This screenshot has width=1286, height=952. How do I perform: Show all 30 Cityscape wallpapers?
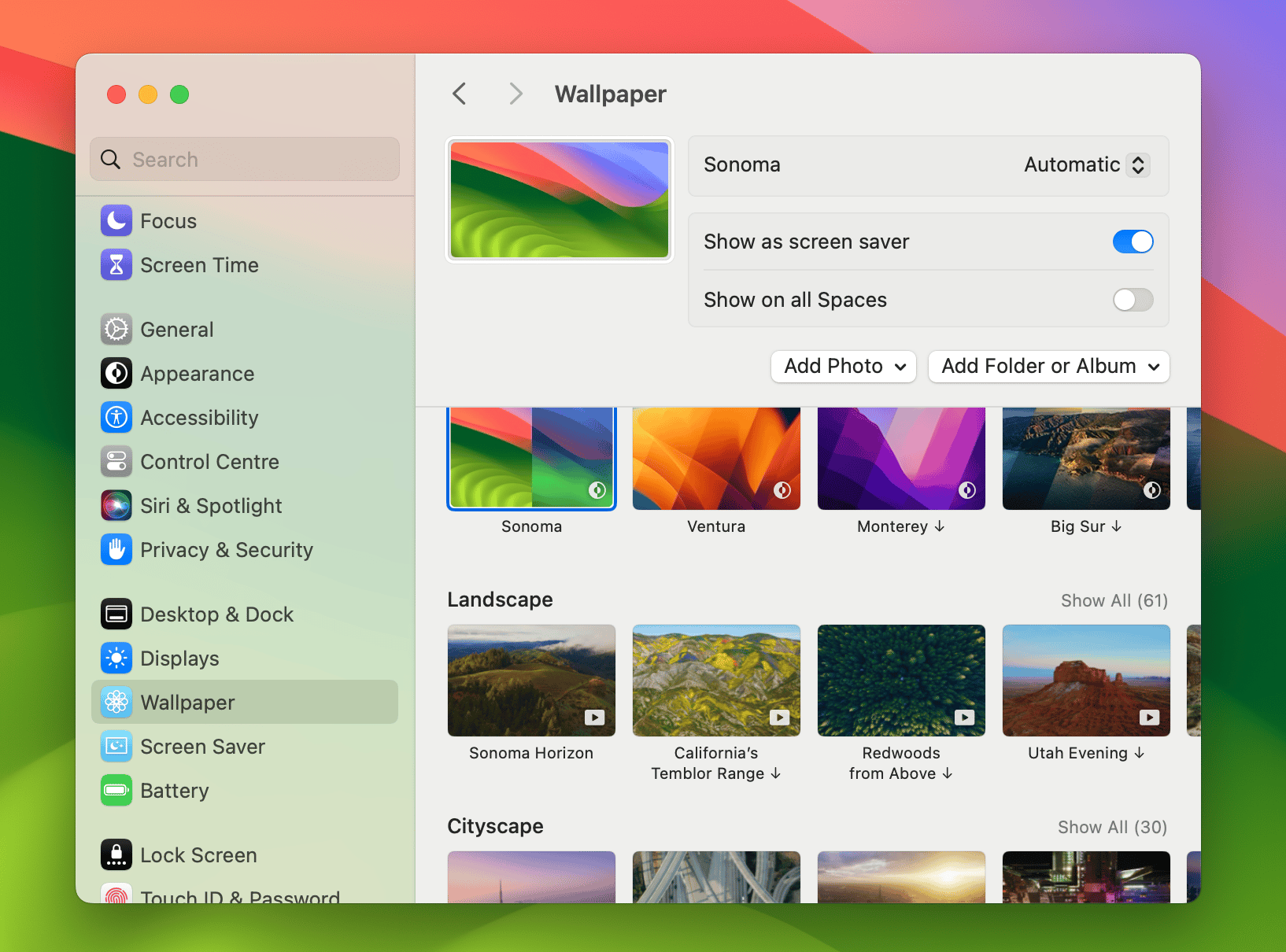coord(1113,827)
